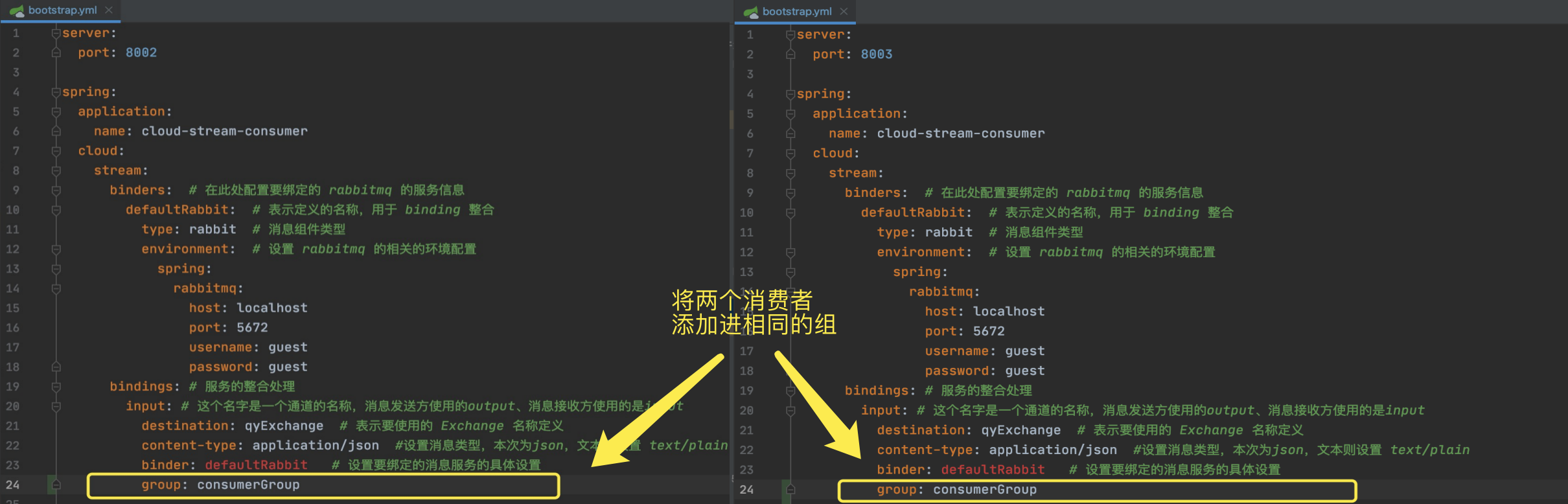Screen dimensions: 1568x504
Task: Click username guest in right editor
Action: point(1025,351)
